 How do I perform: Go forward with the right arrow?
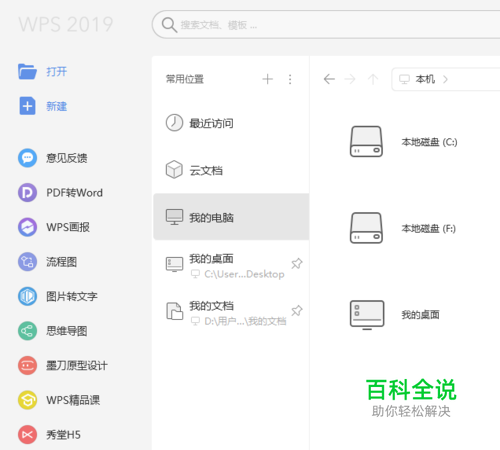pyautogui.click(x=350, y=79)
